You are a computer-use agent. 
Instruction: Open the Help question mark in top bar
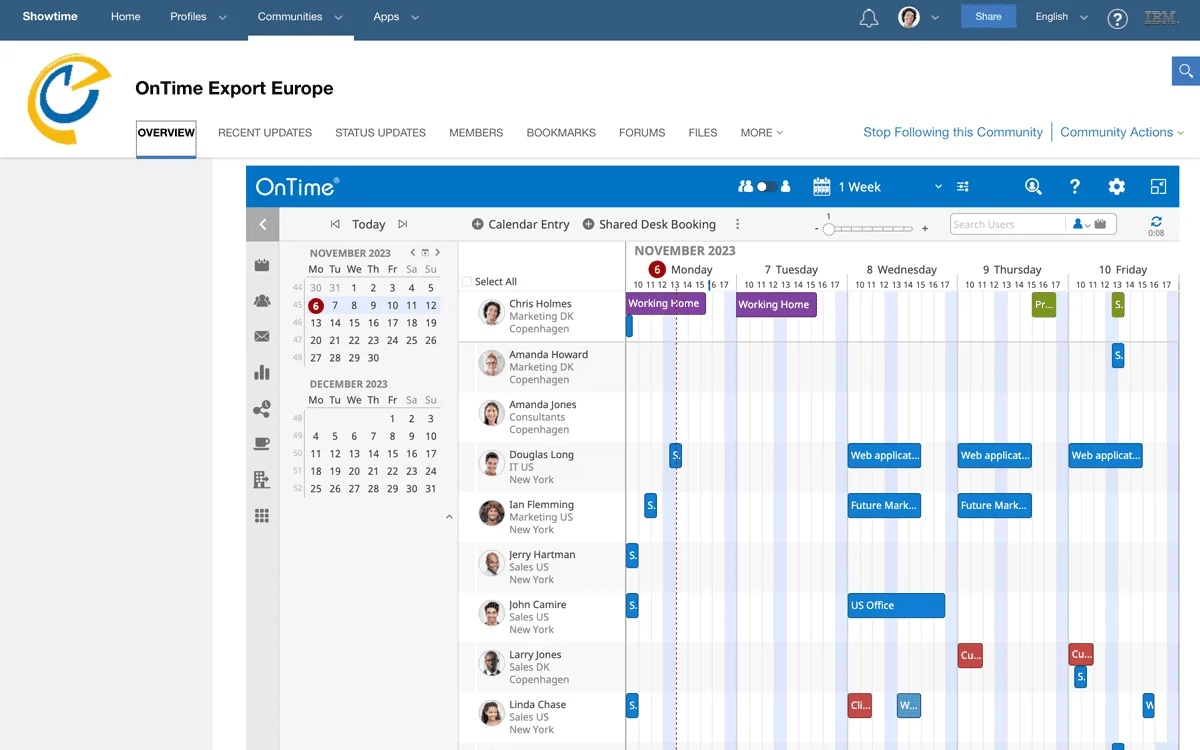click(1118, 18)
